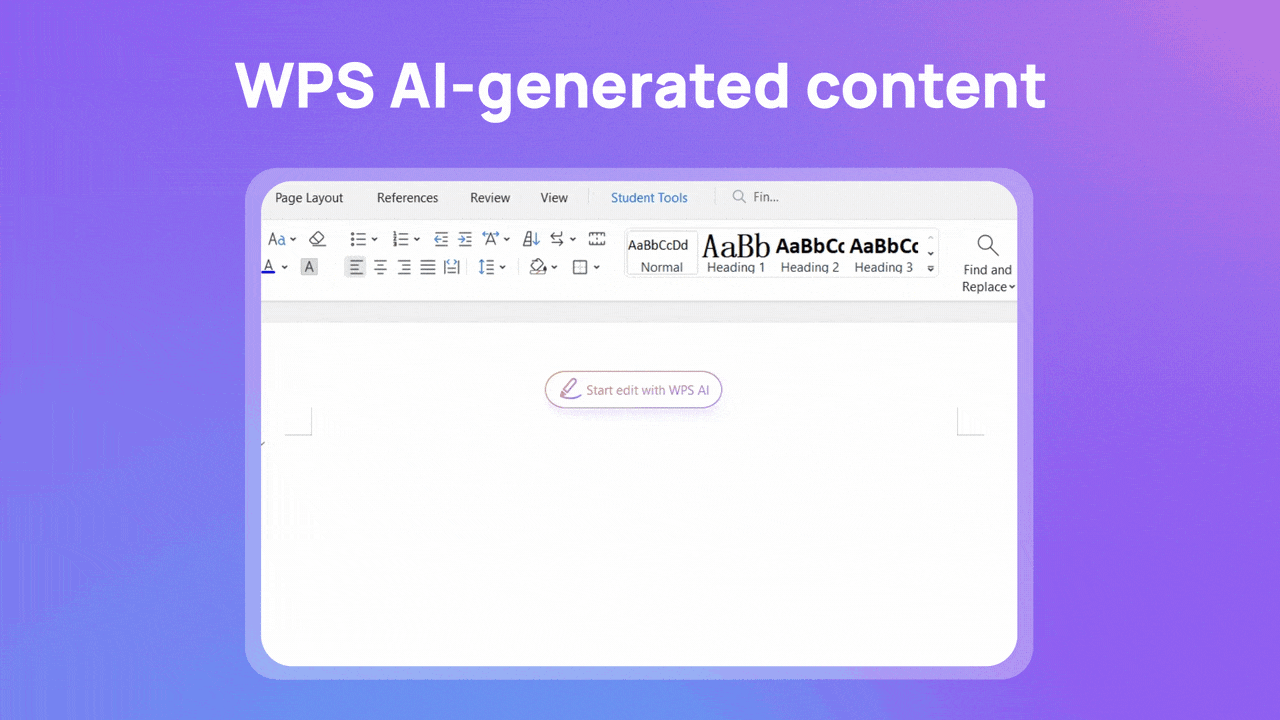The width and height of the screenshot is (1280, 720).
Task: Open the Page Layout tab
Action: (309, 198)
